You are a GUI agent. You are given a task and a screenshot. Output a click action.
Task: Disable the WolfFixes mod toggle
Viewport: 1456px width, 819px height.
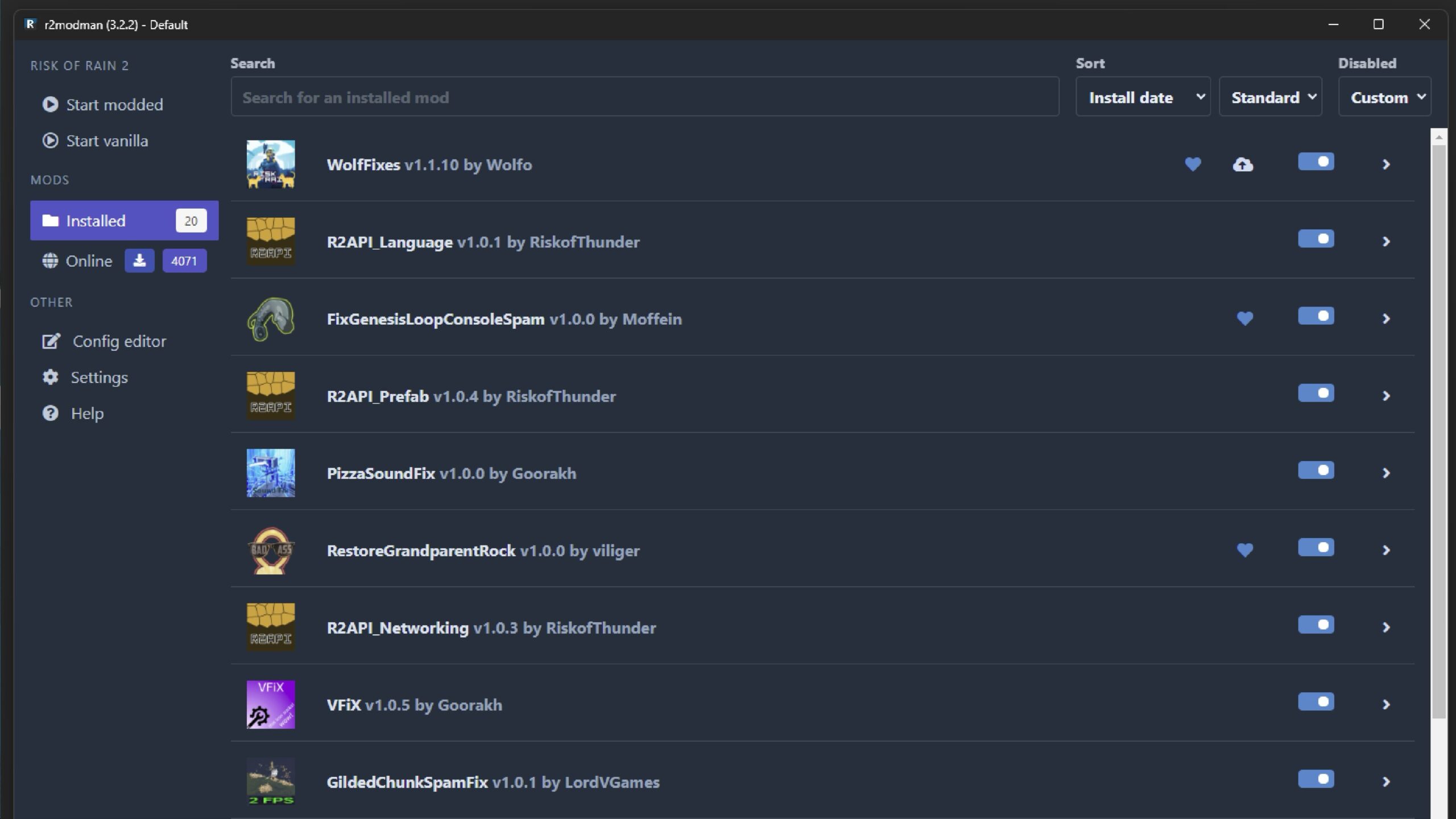coord(1316,162)
